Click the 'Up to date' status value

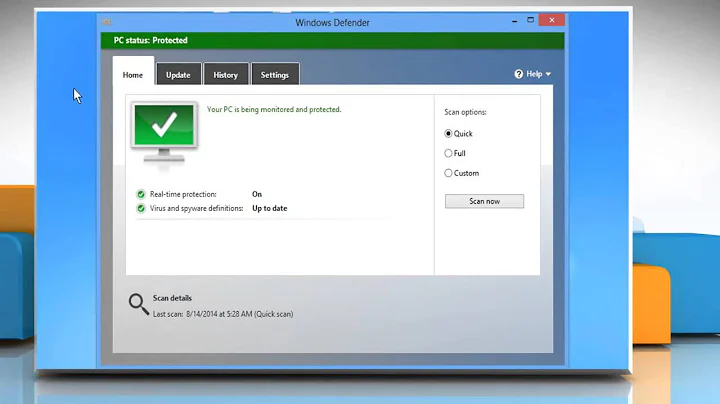pos(270,208)
